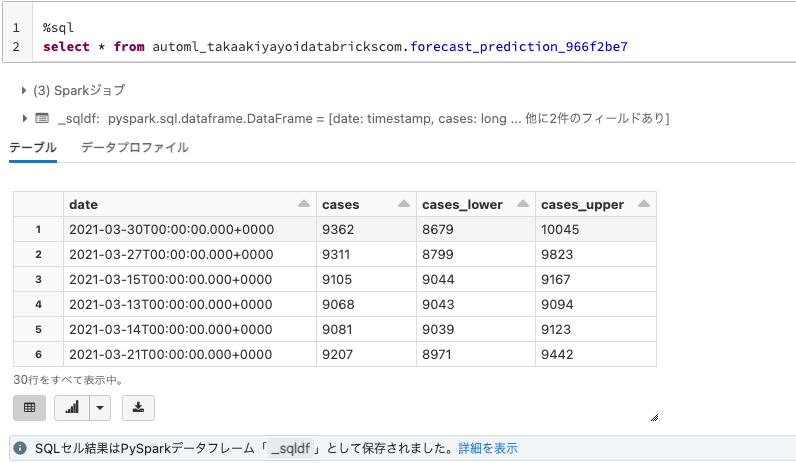Click the cases_upper column header
The image size is (796, 463).
point(596,204)
